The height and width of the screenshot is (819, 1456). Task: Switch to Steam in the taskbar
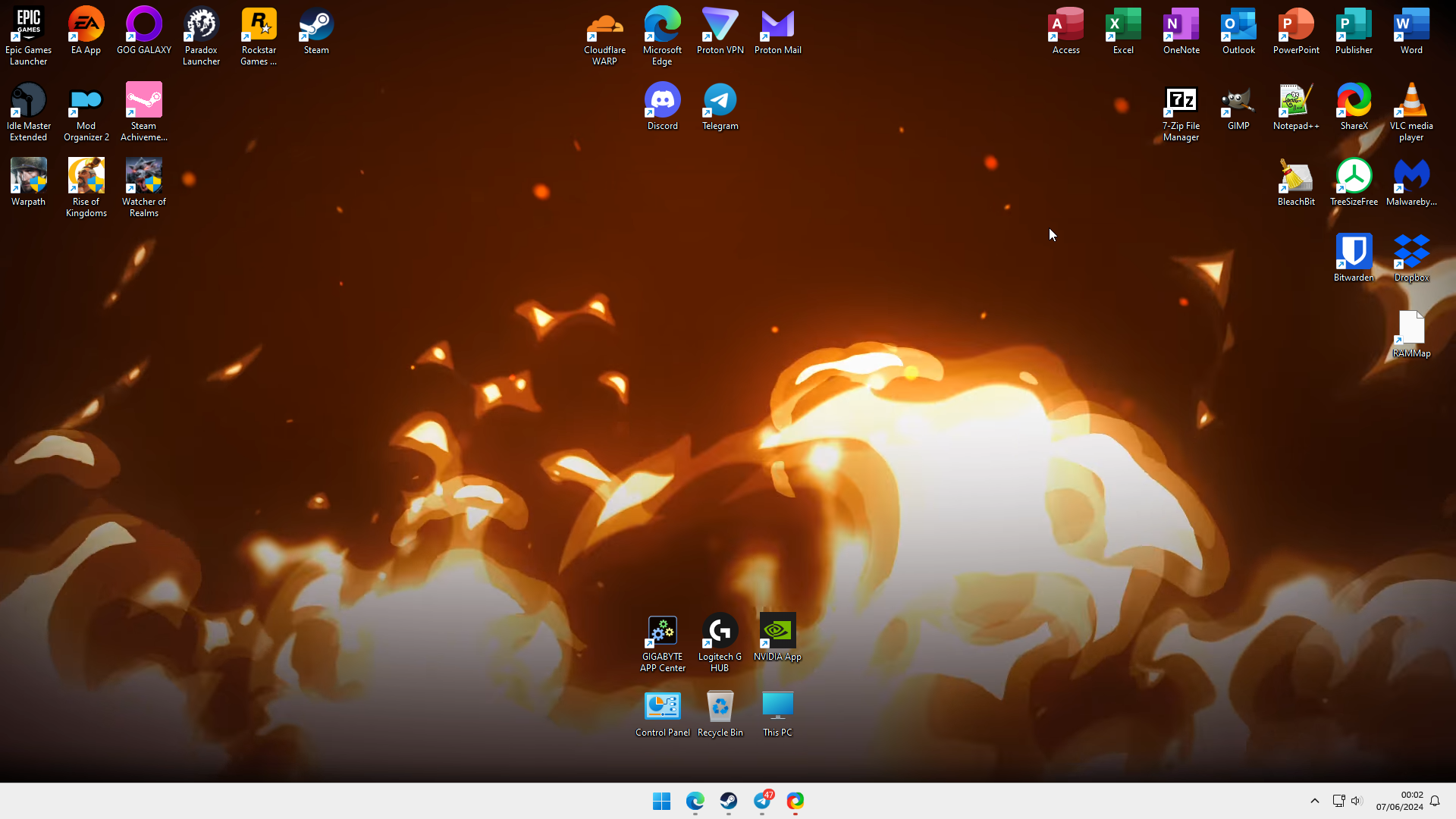click(729, 801)
